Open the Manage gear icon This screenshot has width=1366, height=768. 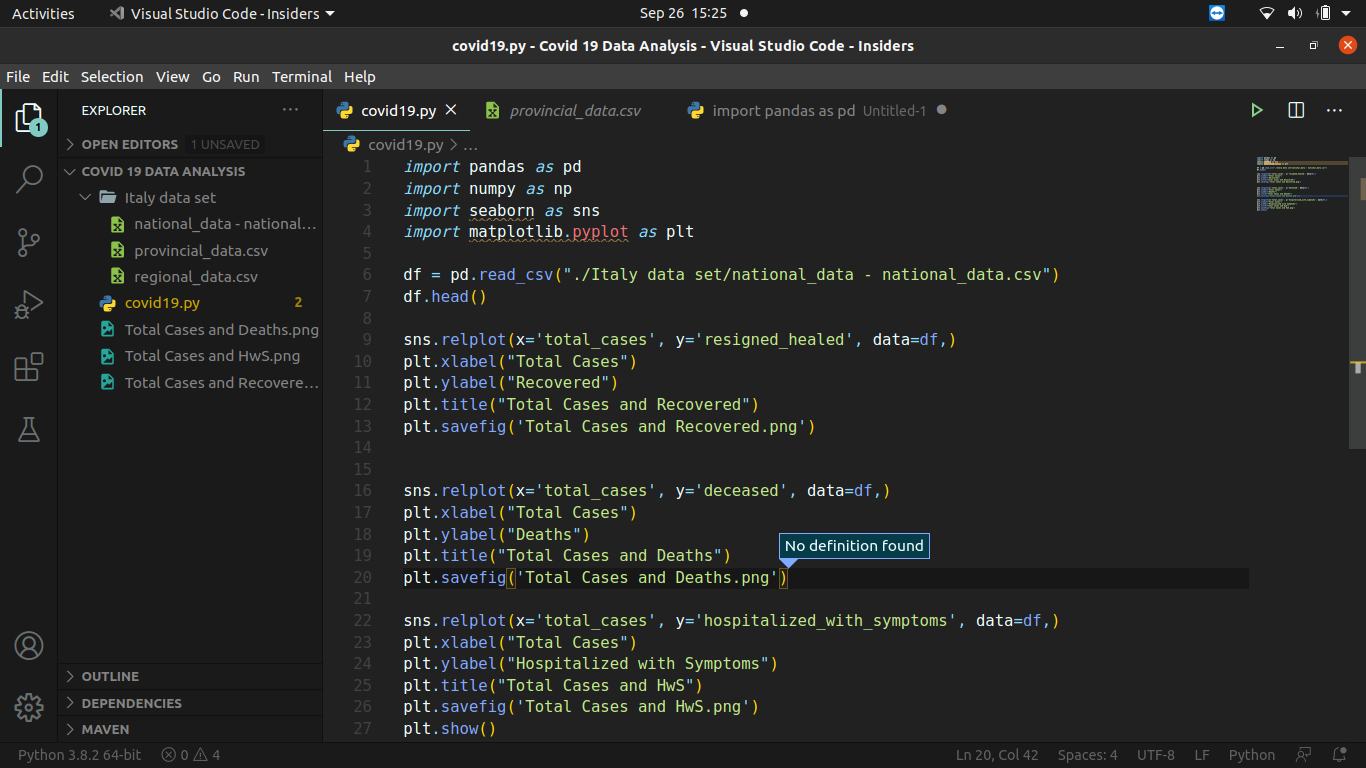pos(29,707)
